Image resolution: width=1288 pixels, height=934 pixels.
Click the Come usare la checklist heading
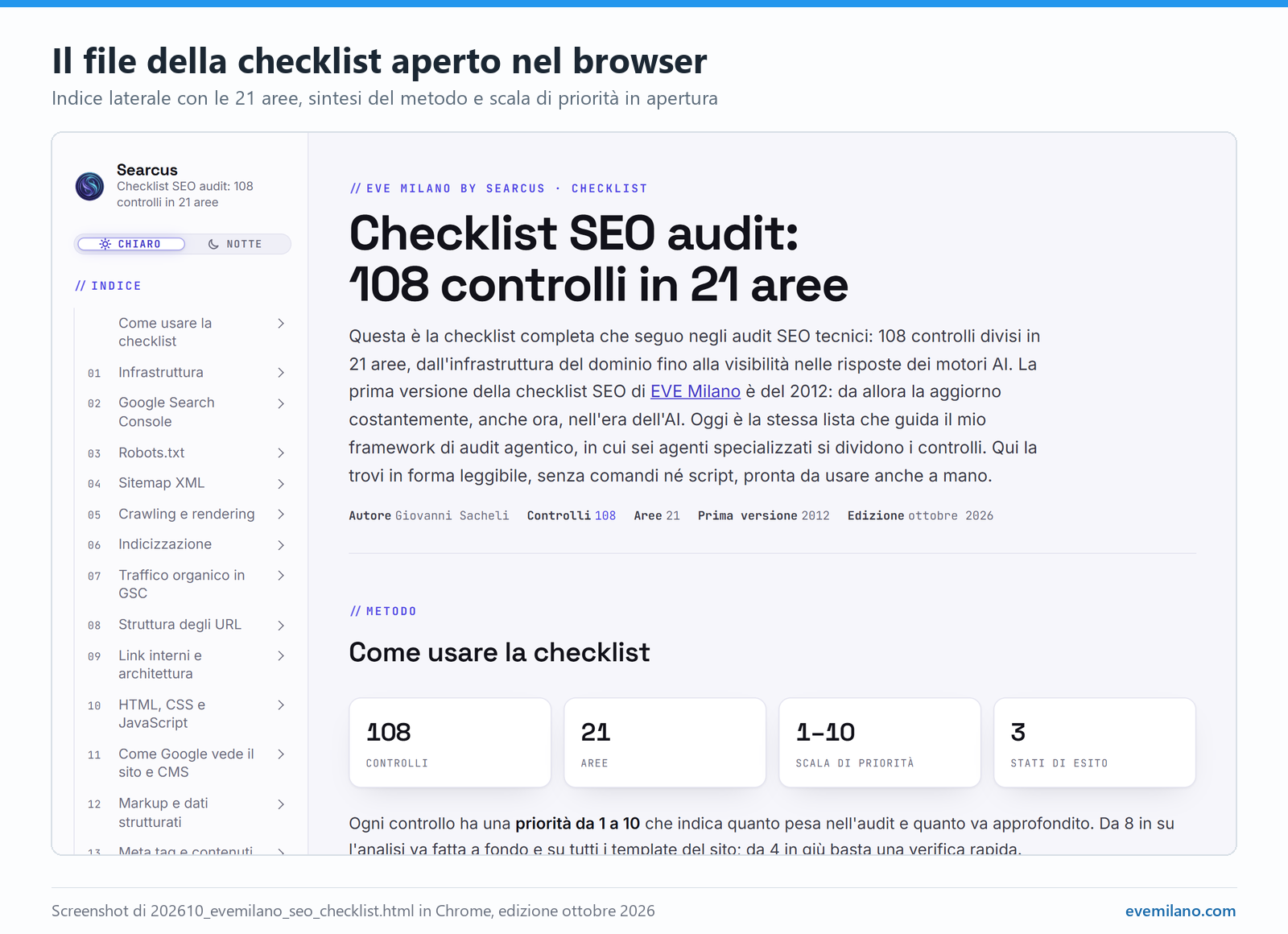[499, 652]
